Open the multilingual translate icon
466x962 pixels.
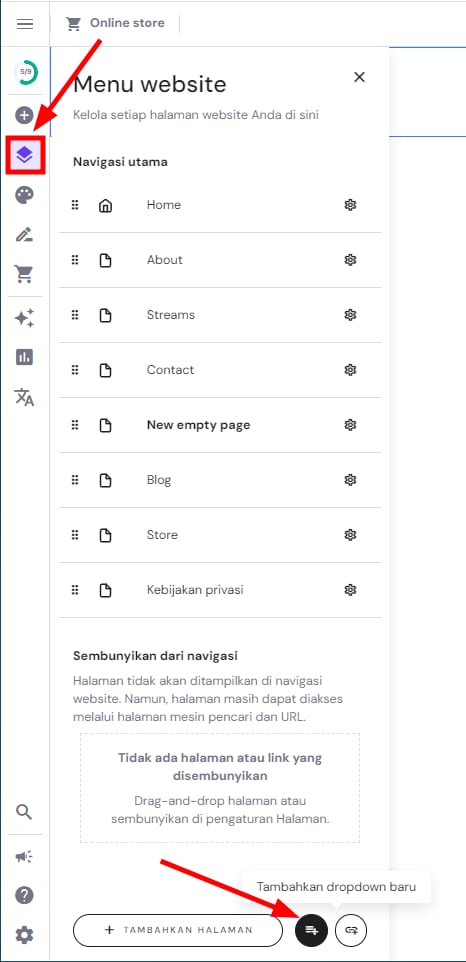click(25, 397)
